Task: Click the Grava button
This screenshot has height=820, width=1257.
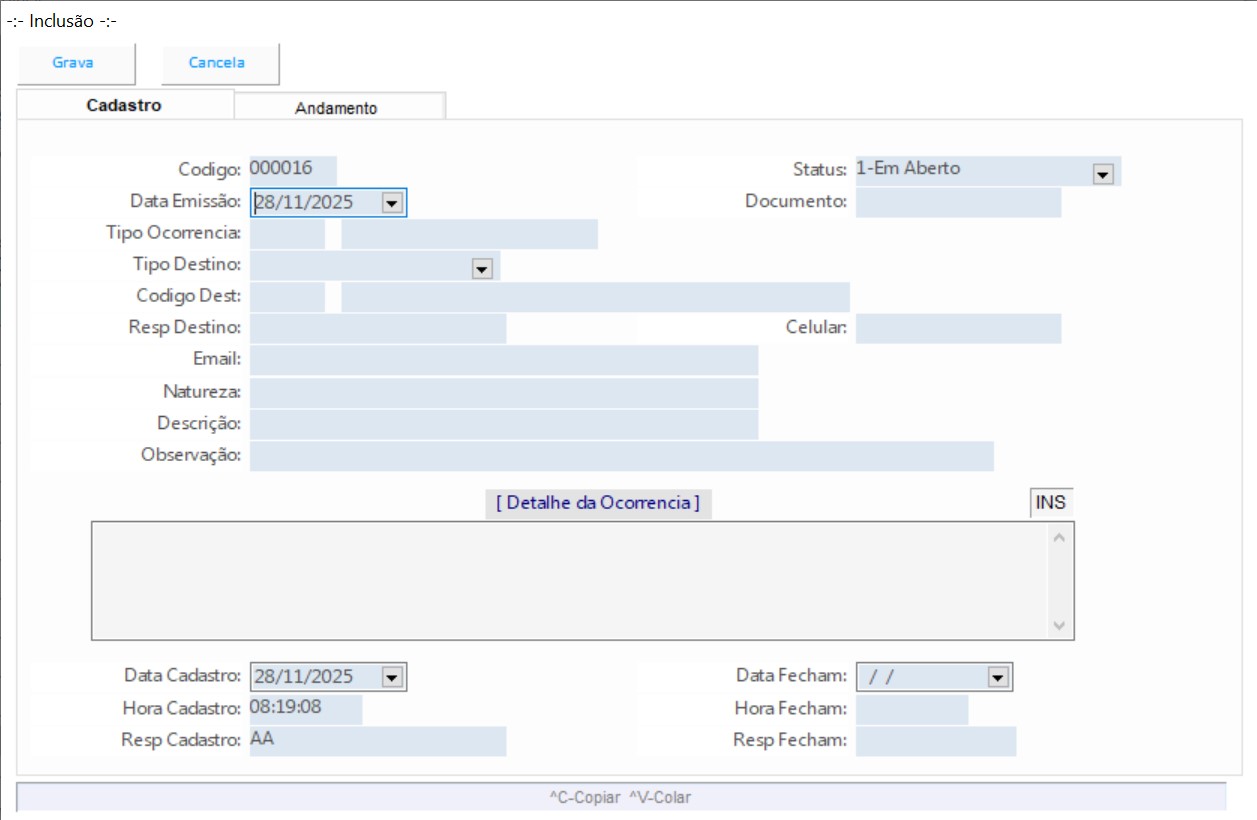Action: point(73,63)
